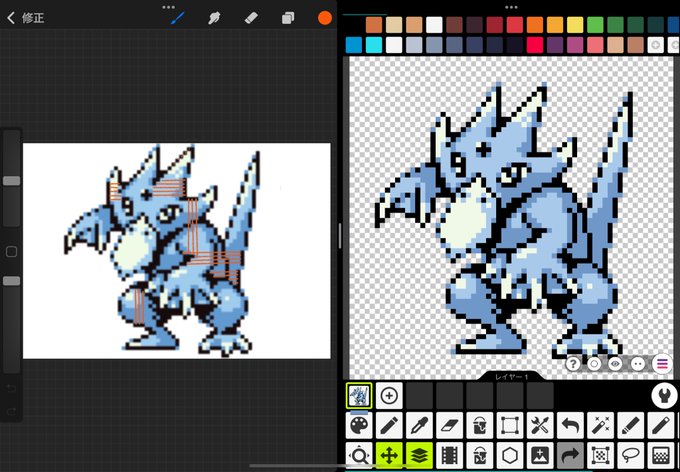The height and width of the screenshot is (472, 680).
Task: Pick the bright crimson red swatch
Action: 535,45
